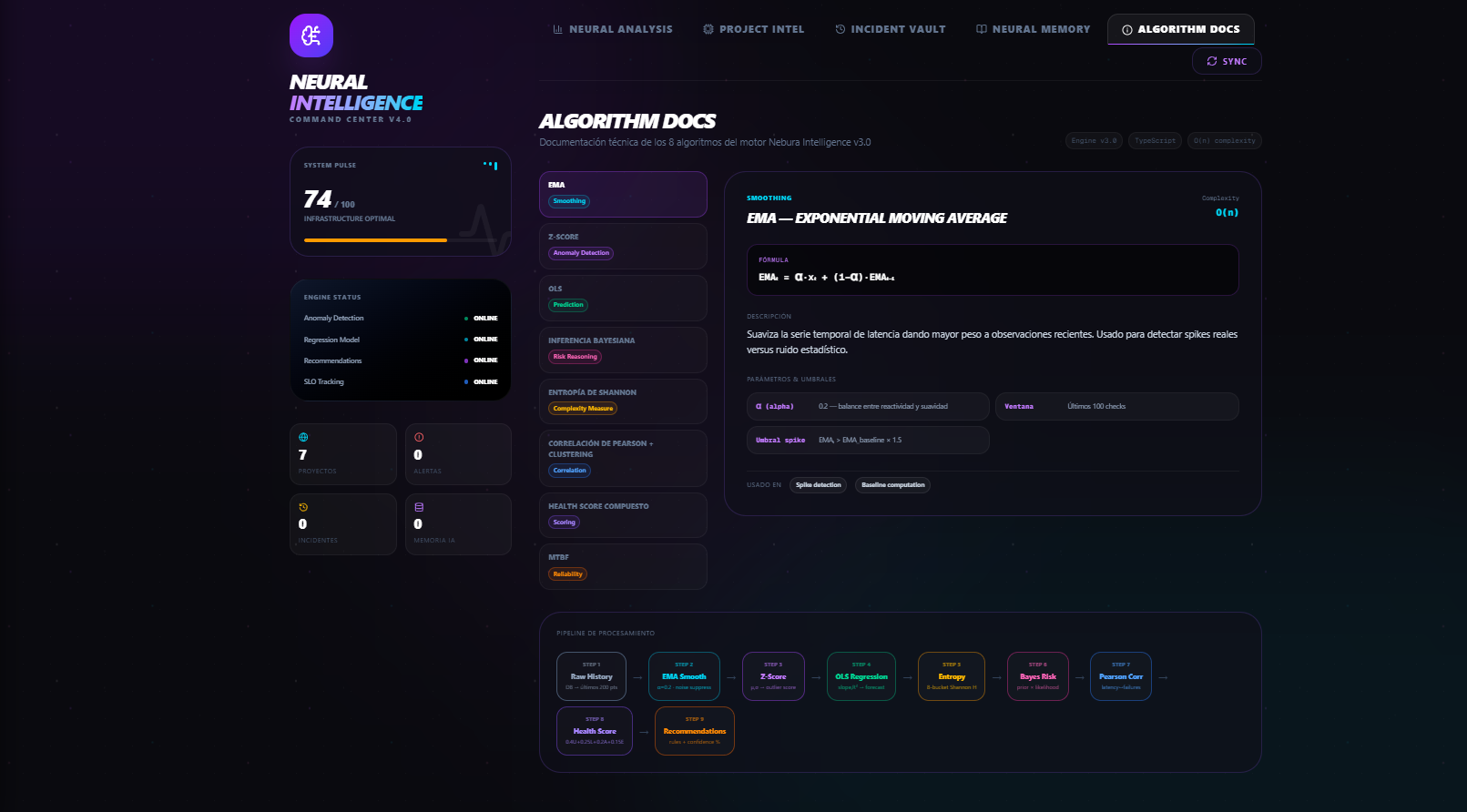Click the history icon in Incidentes card

pyautogui.click(x=303, y=508)
